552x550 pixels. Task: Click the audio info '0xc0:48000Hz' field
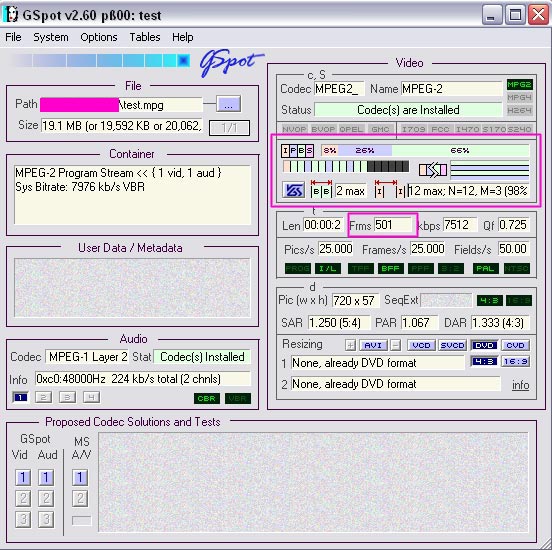[x=143, y=379]
